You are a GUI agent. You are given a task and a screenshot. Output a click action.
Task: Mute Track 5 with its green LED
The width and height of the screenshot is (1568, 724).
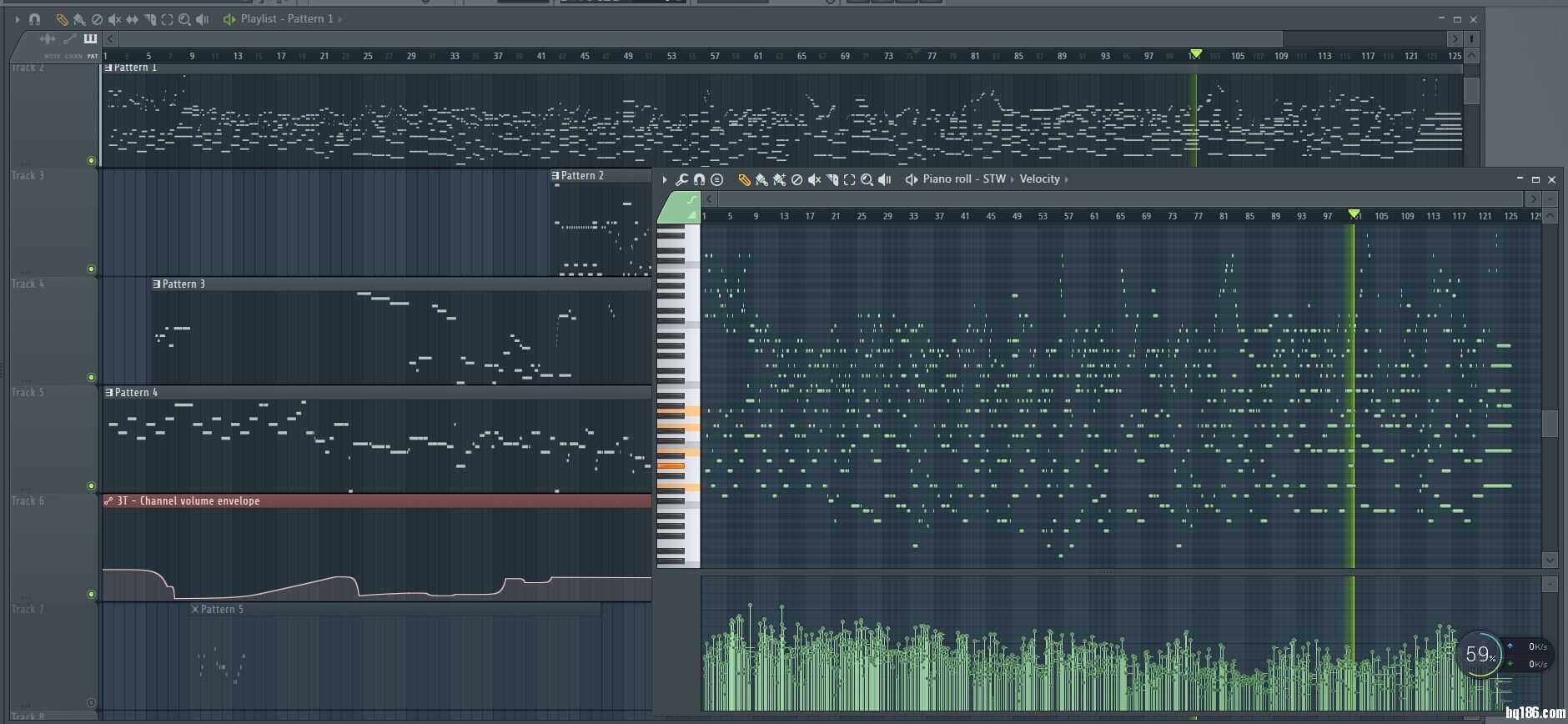(91, 485)
